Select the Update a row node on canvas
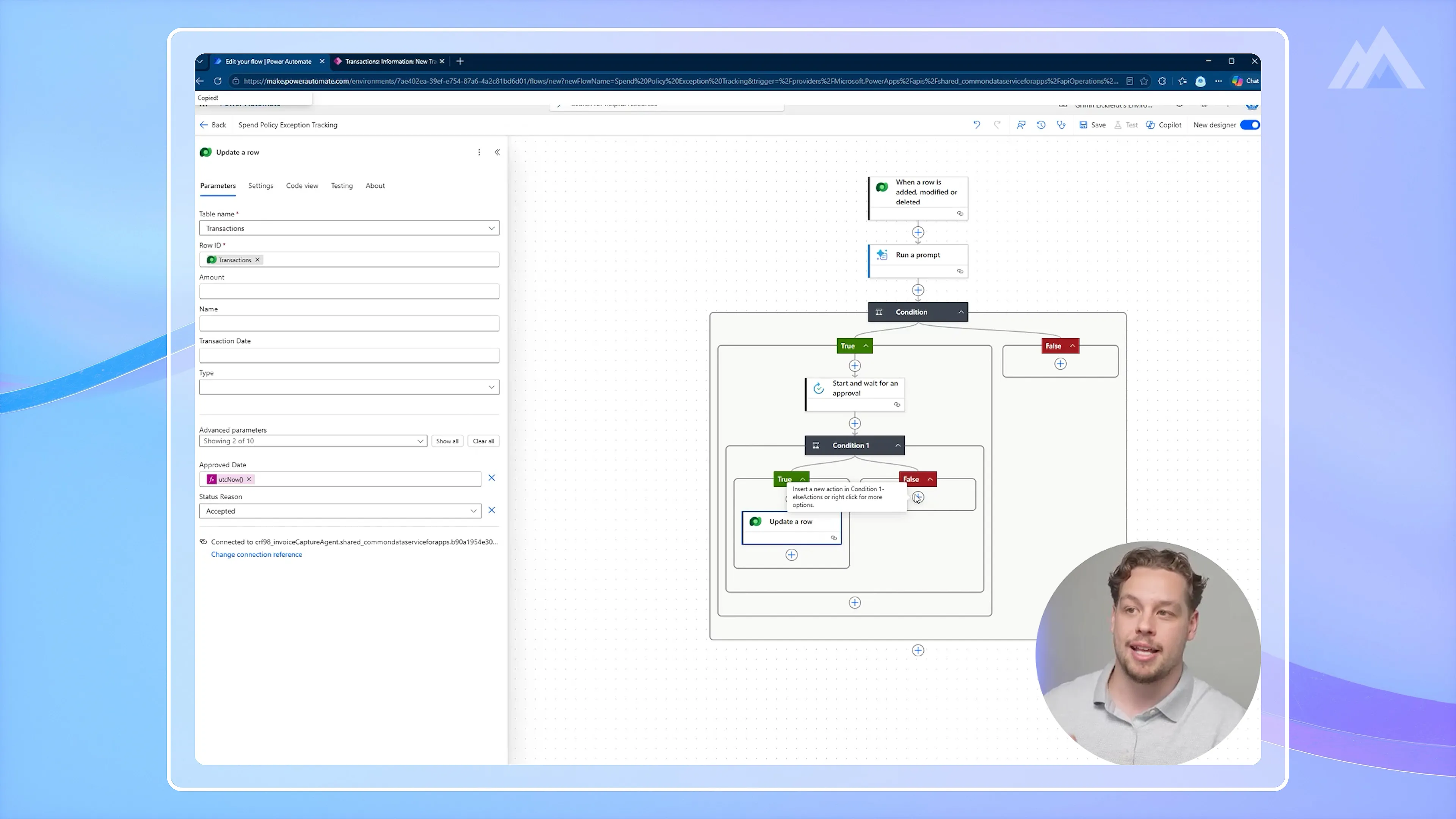Viewport: 1456px width, 819px height. (792, 528)
